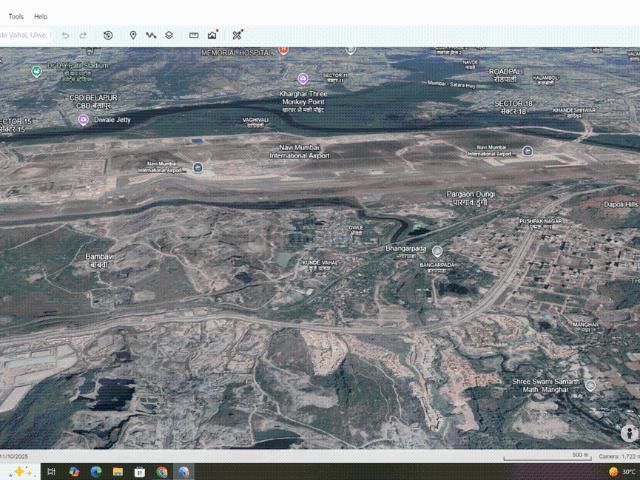This screenshot has width=640, height=480.
Task: Click the Google Earth taskbar icon
Action: [x=184, y=472]
